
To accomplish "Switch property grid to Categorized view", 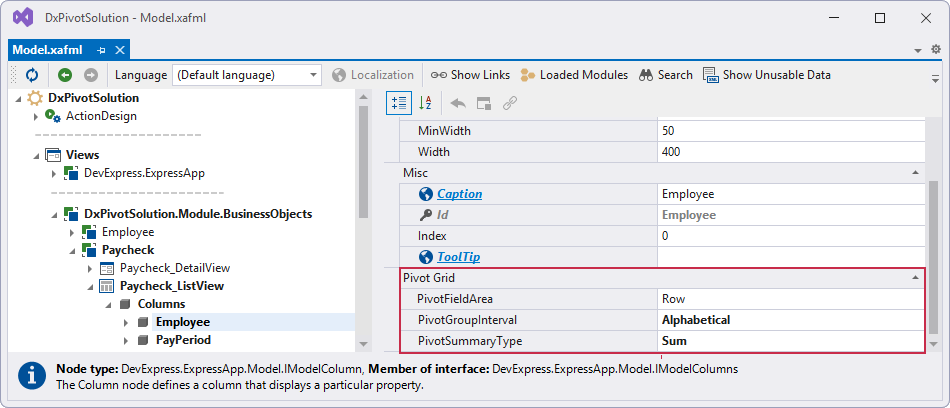I will (399, 103).
